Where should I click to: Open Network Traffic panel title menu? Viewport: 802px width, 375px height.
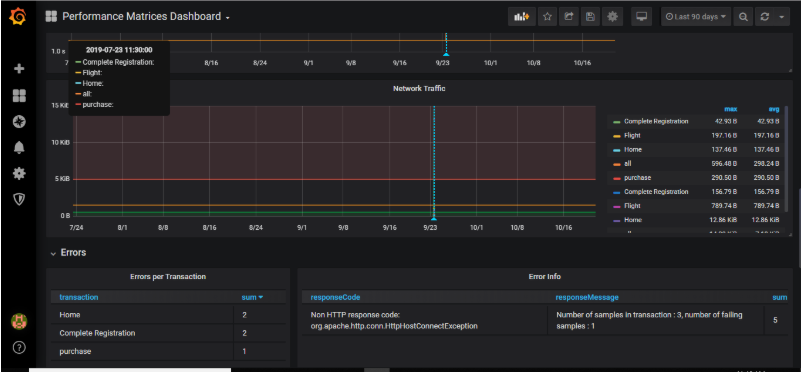pyautogui.click(x=419, y=89)
